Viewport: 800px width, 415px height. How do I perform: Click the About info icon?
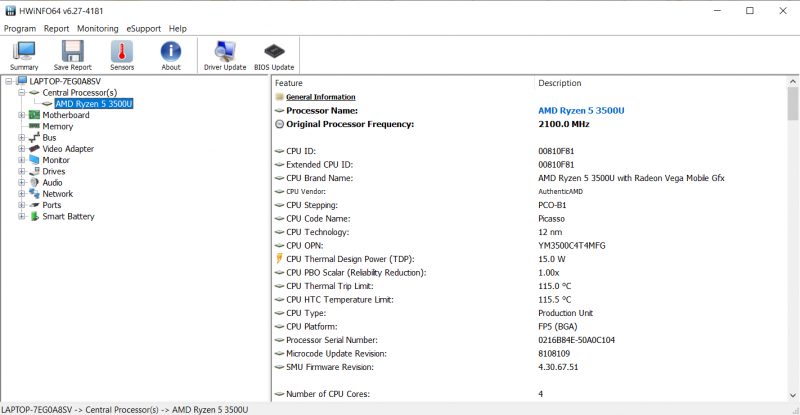[x=171, y=54]
